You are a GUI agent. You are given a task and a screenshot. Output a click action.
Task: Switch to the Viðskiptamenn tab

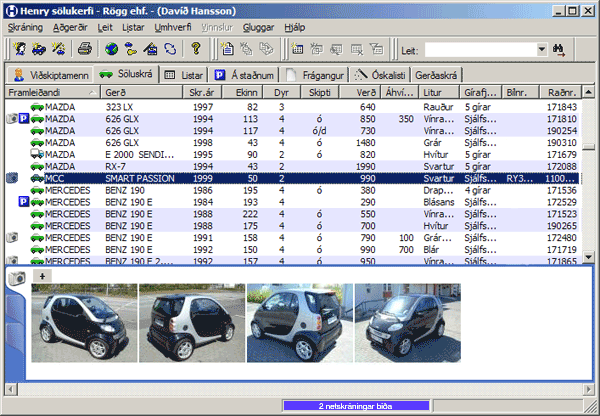pos(50,75)
